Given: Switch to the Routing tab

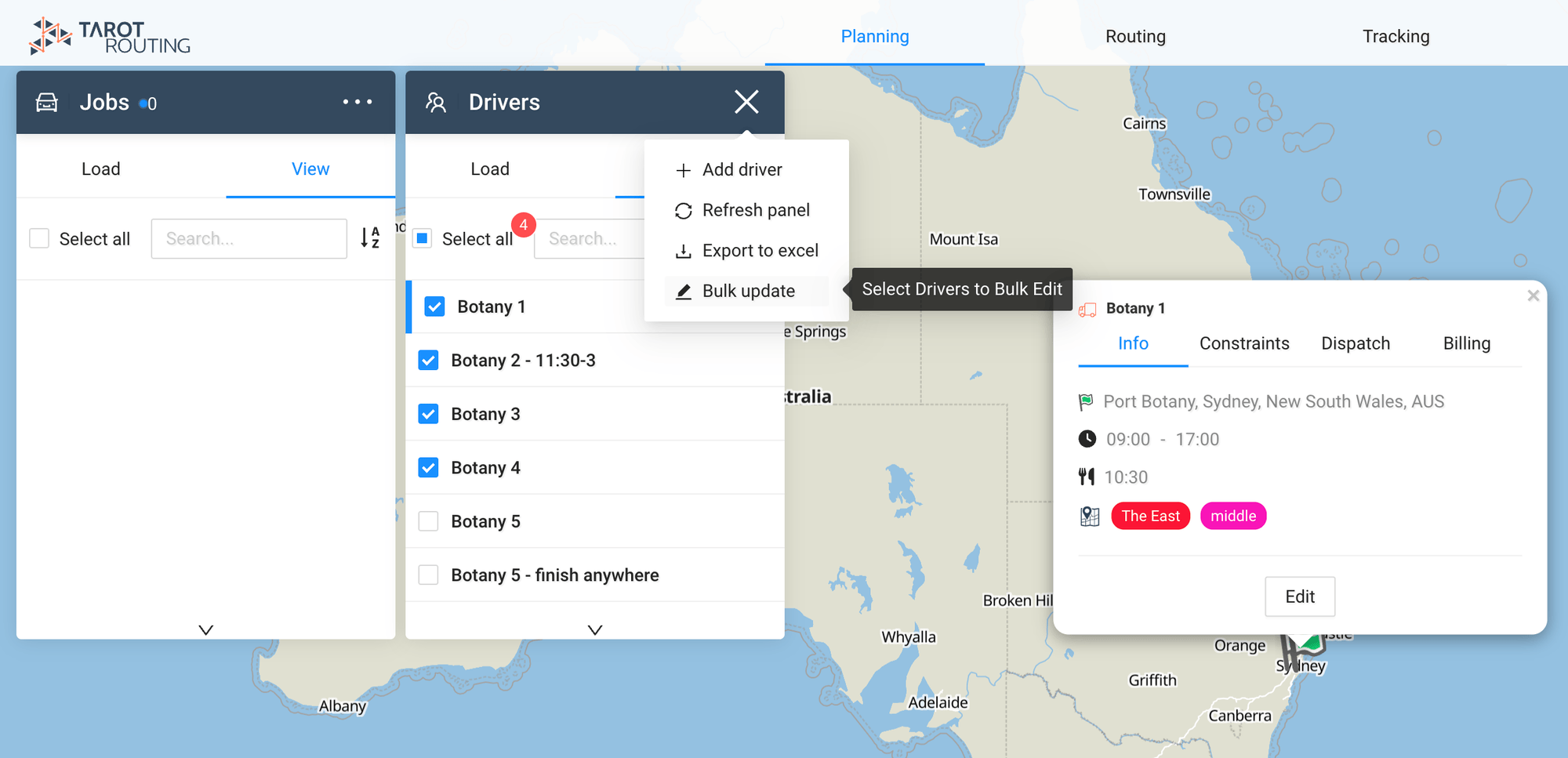Looking at the screenshot, I should coord(1135,36).
